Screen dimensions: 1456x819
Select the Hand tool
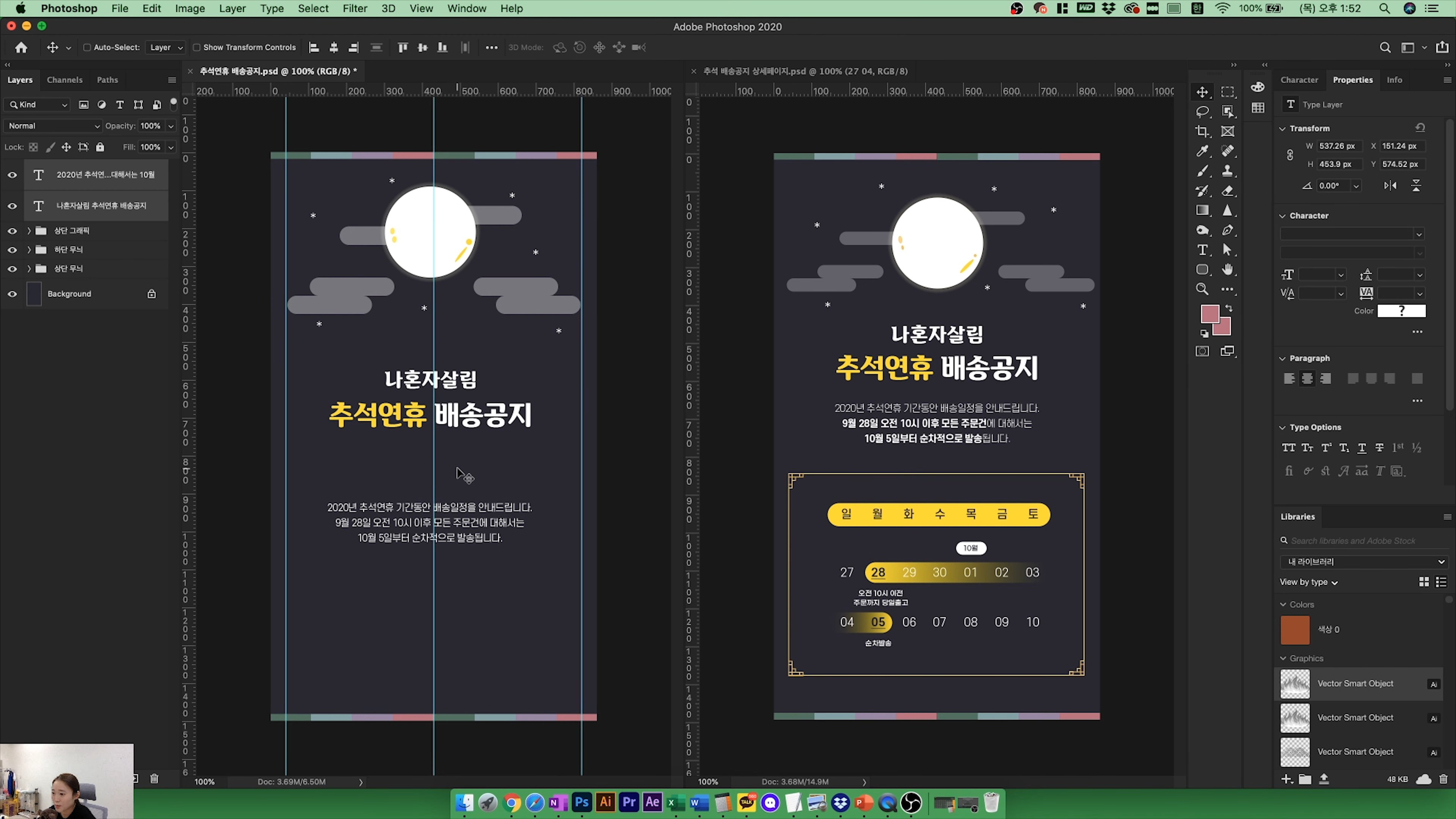click(x=1228, y=270)
